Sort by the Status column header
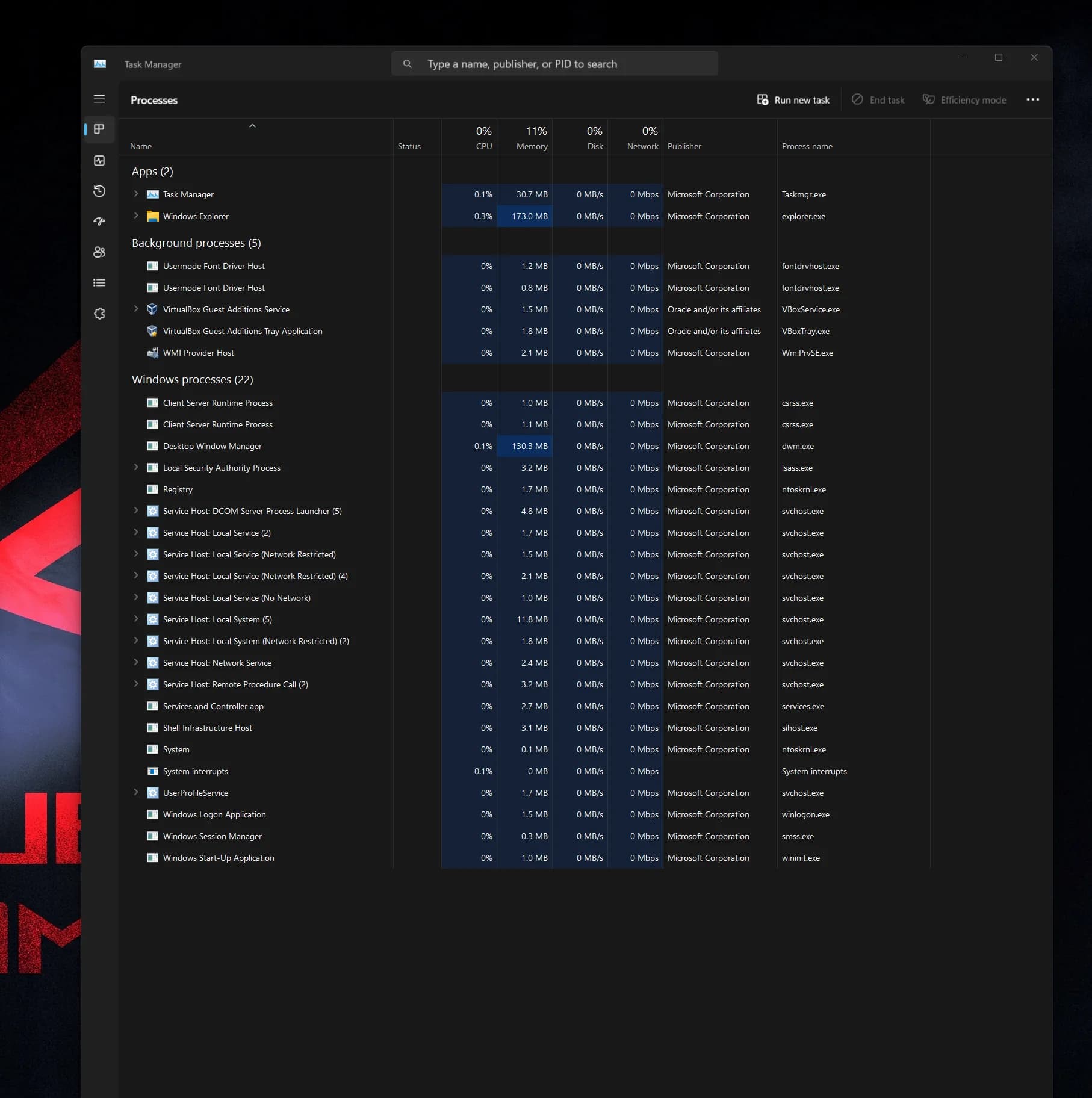Image resolution: width=1092 pixels, height=1098 pixels. [x=417, y=137]
